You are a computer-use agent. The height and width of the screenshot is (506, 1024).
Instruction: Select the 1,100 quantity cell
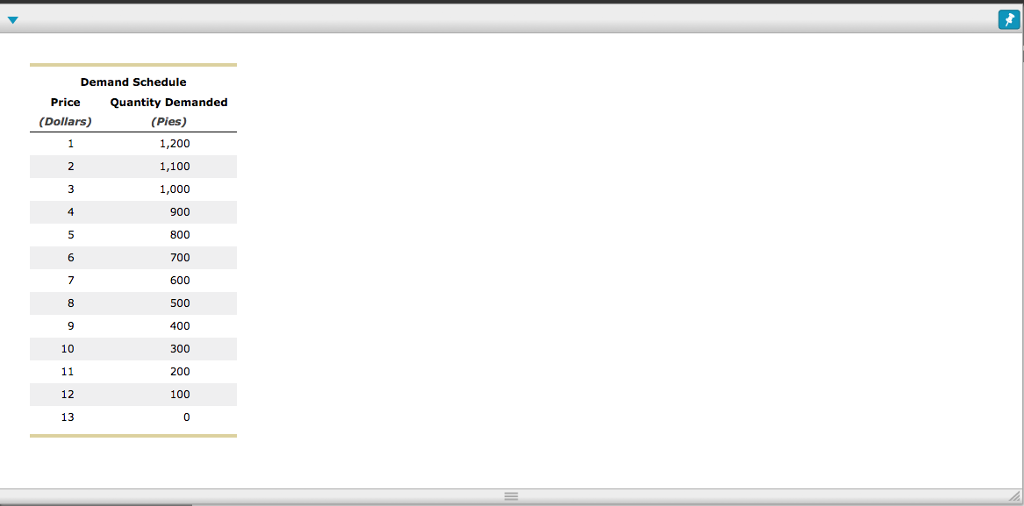[175, 166]
